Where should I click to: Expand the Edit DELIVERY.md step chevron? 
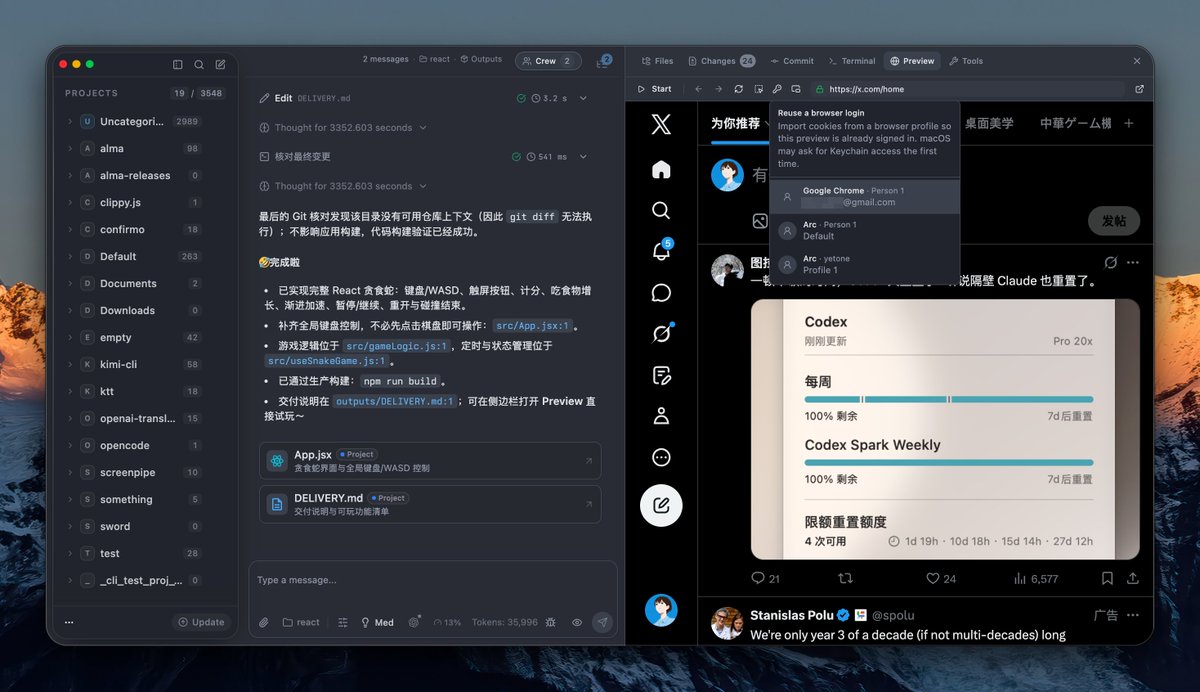click(x=583, y=98)
